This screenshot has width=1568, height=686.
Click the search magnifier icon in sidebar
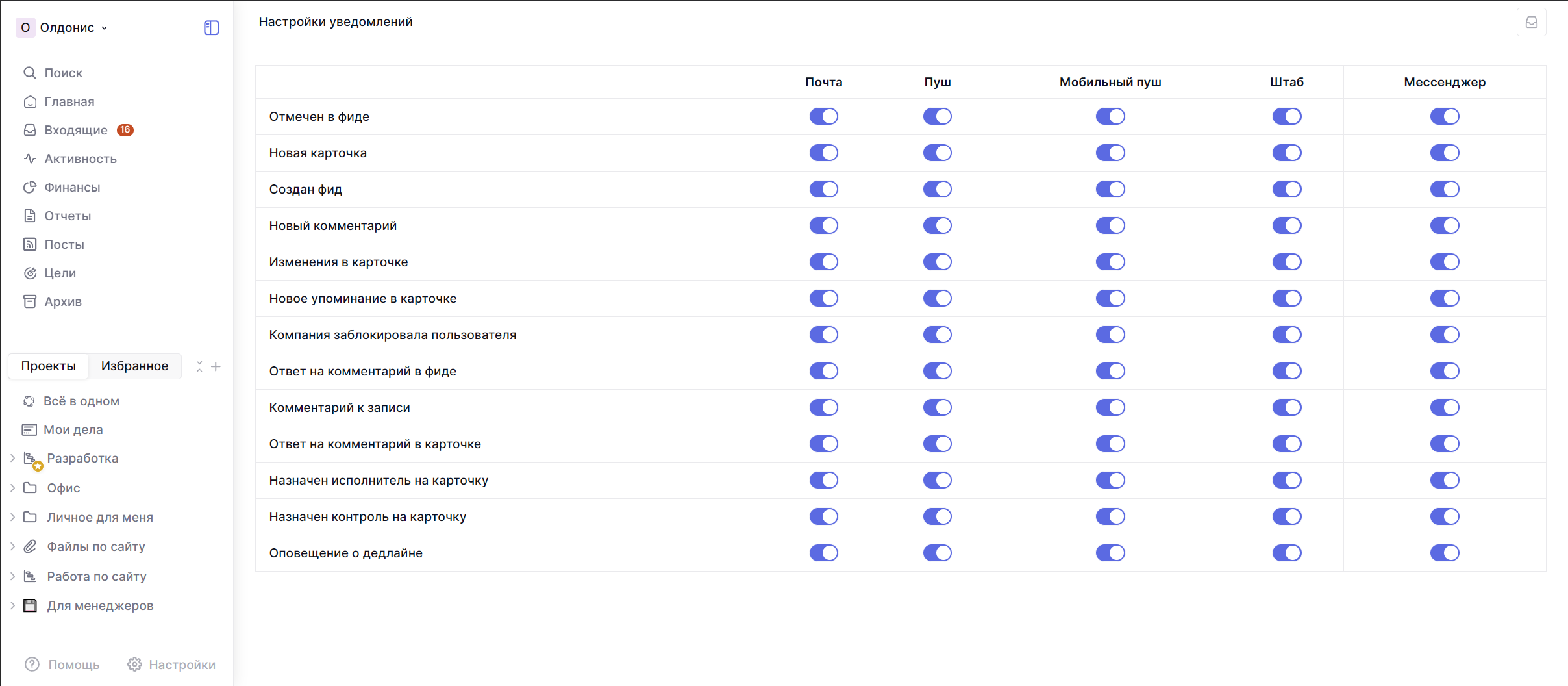tap(30, 73)
